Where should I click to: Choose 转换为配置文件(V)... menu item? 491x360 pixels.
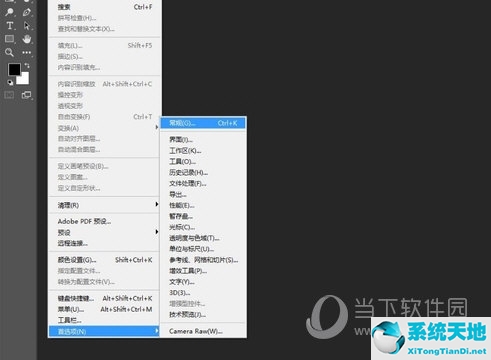tap(105, 282)
